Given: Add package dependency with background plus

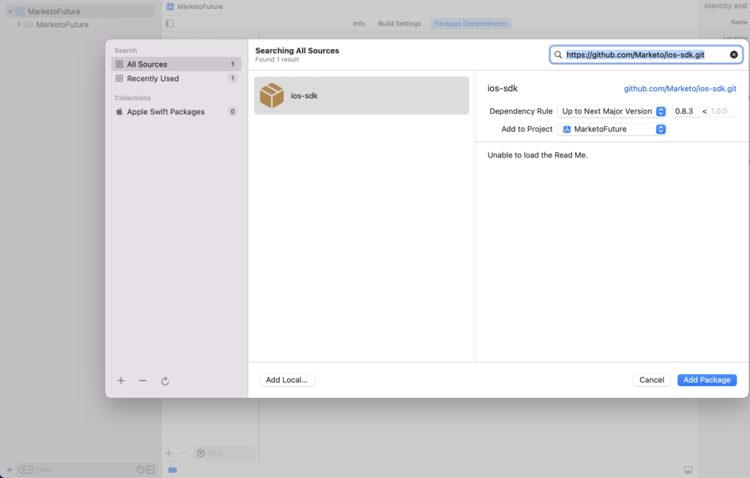Looking at the screenshot, I should point(169,453).
